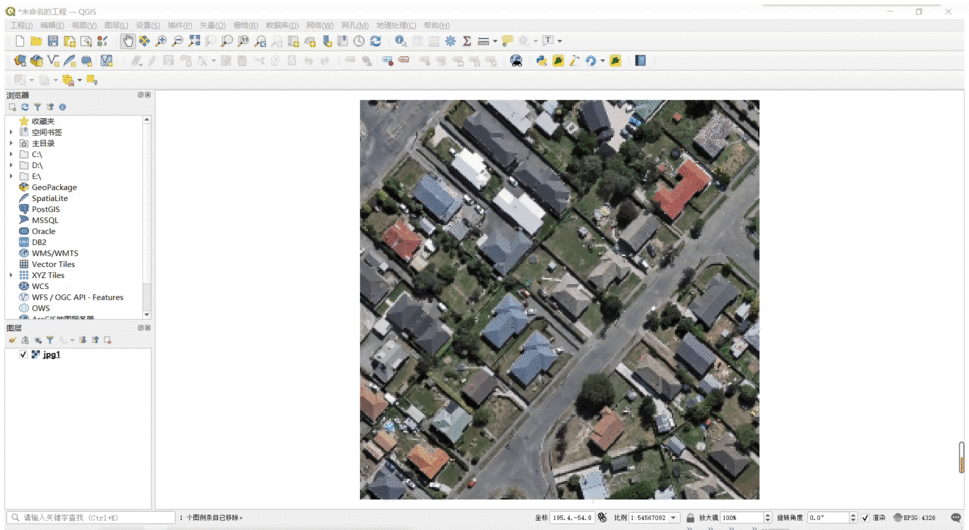The width and height of the screenshot is (969, 530).
Task: Expand the XYZ Tiles node
Action: tap(11, 276)
